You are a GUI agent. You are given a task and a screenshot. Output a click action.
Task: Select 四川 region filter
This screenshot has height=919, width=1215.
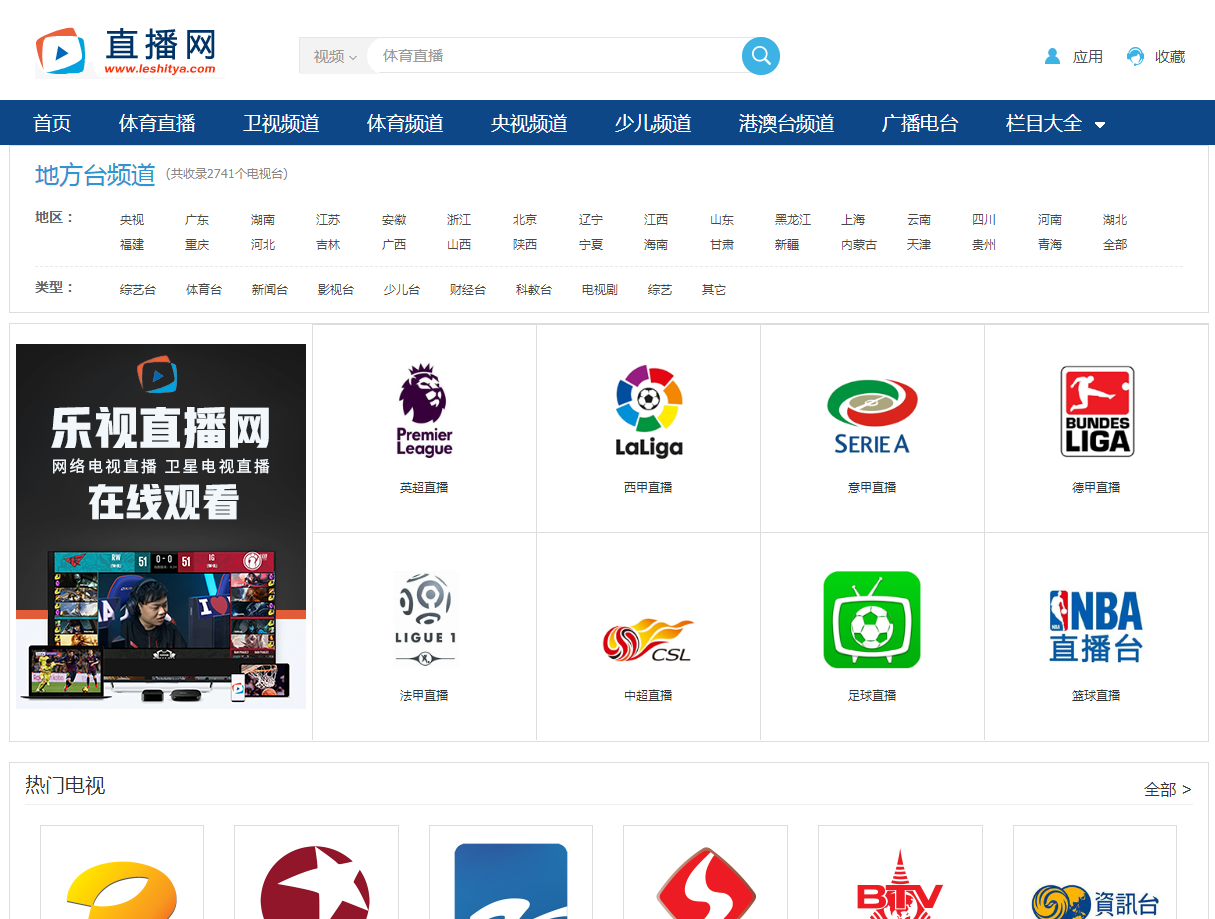pyautogui.click(x=984, y=219)
